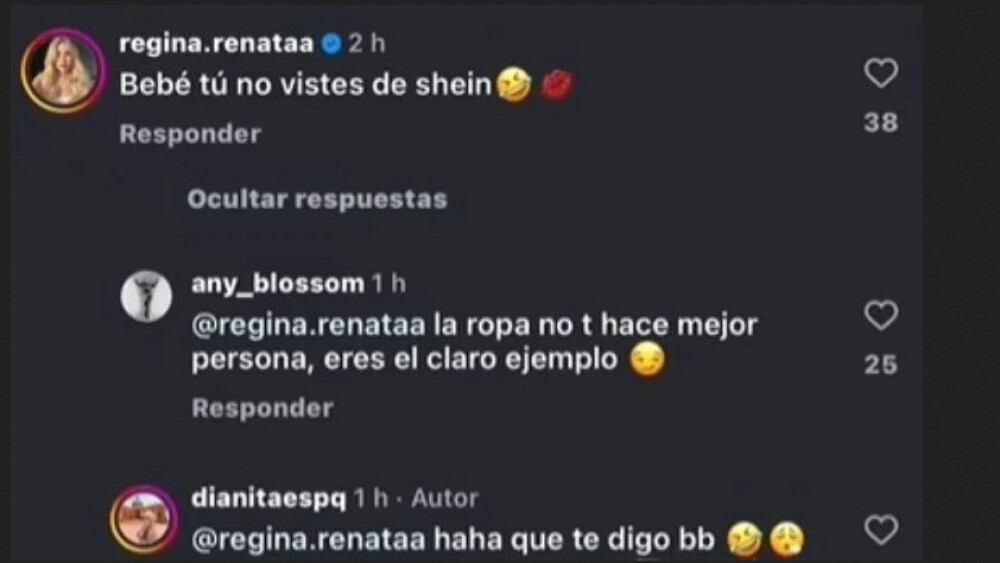Click @regina.renataa mention in dianitaespq's reply
This screenshot has width=1000, height=563.
pyautogui.click(x=308, y=540)
